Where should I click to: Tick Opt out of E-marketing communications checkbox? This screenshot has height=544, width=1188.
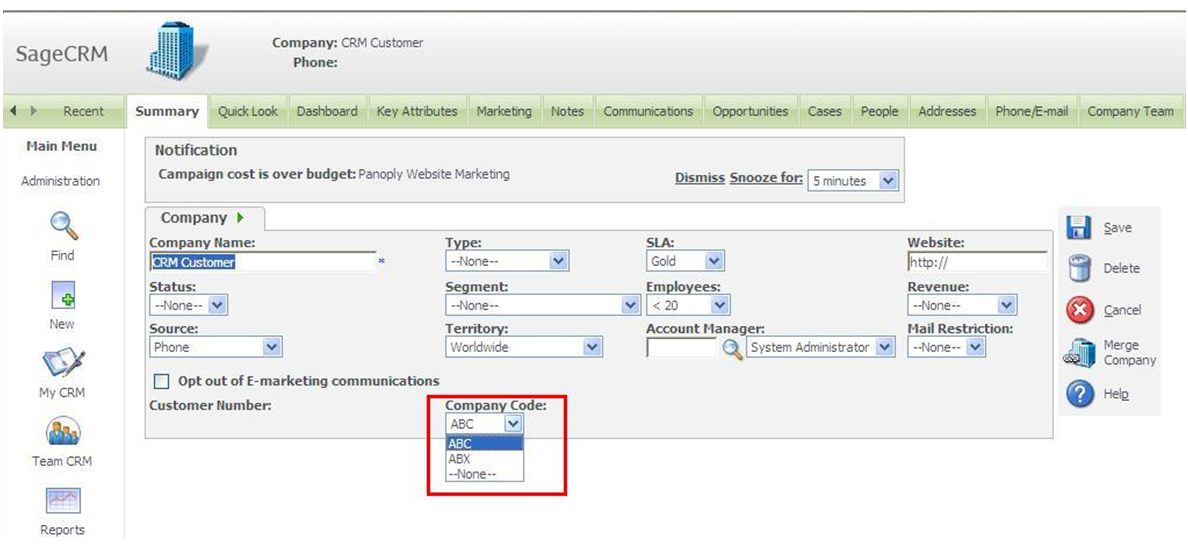161,381
